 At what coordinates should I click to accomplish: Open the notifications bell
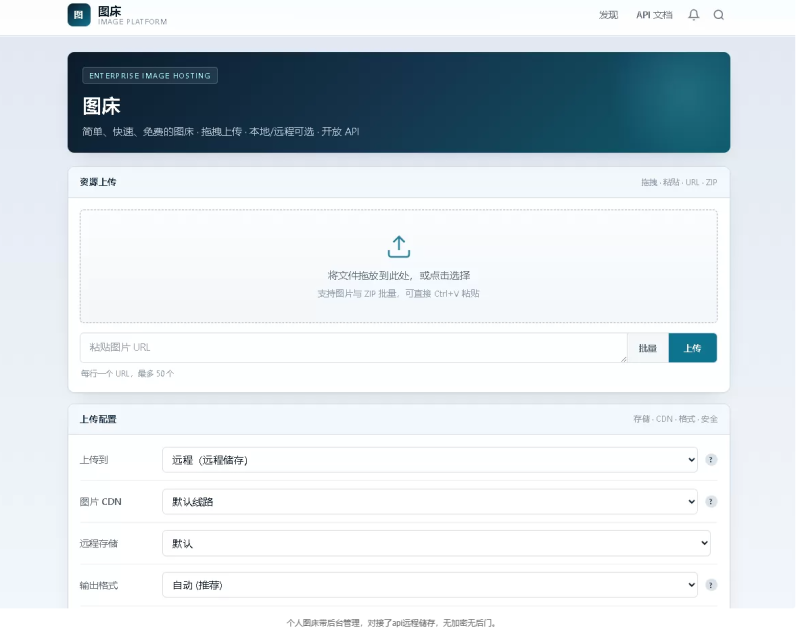pyautogui.click(x=693, y=15)
